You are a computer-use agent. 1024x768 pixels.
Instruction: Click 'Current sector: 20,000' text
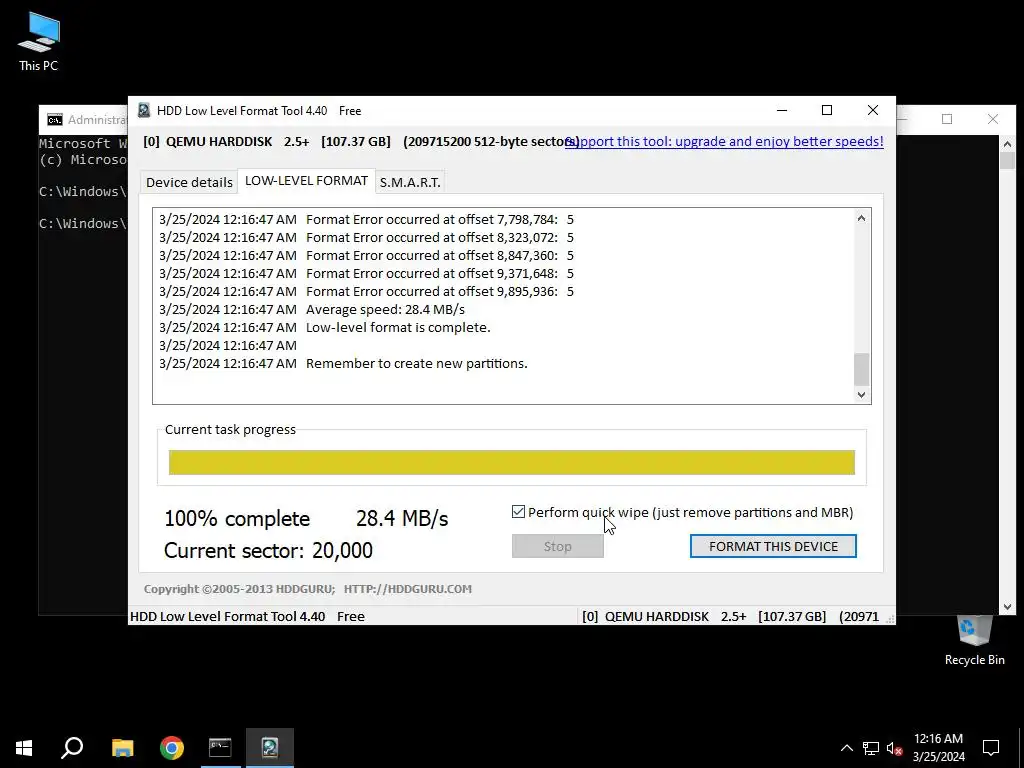click(x=268, y=551)
